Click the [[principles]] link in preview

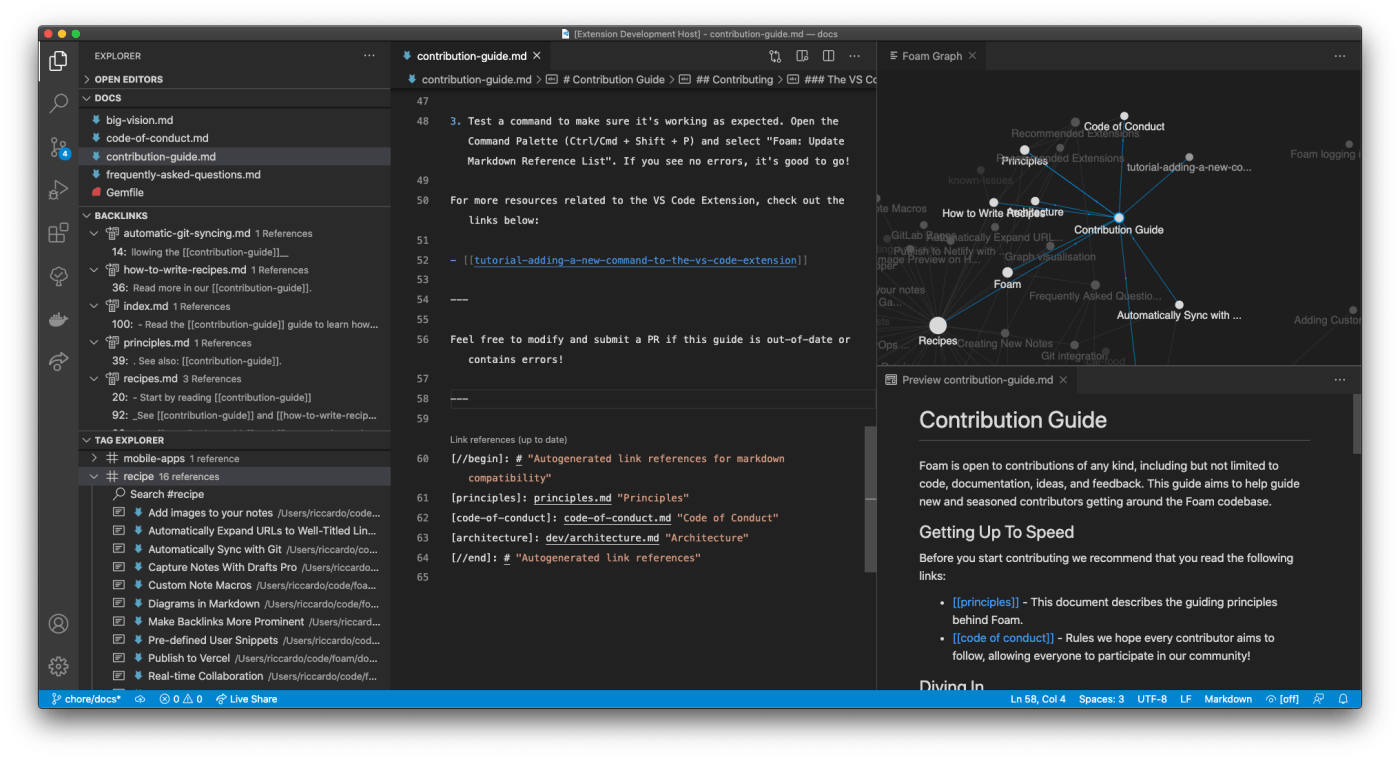pos(985,602)
